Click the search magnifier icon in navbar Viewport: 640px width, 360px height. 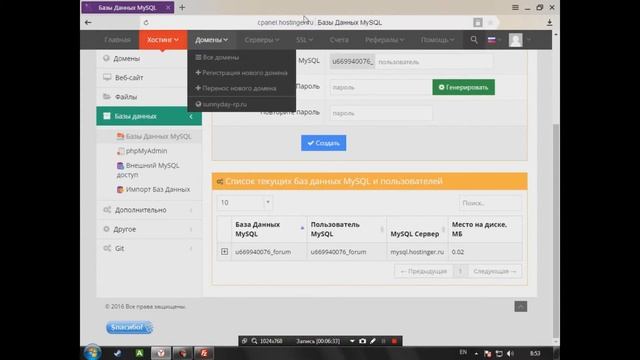474,40
